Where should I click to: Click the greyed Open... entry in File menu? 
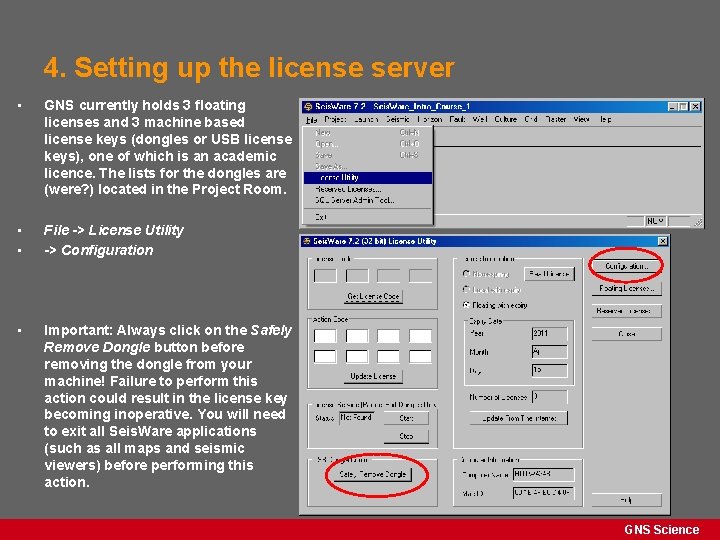(x=368, y=144)
